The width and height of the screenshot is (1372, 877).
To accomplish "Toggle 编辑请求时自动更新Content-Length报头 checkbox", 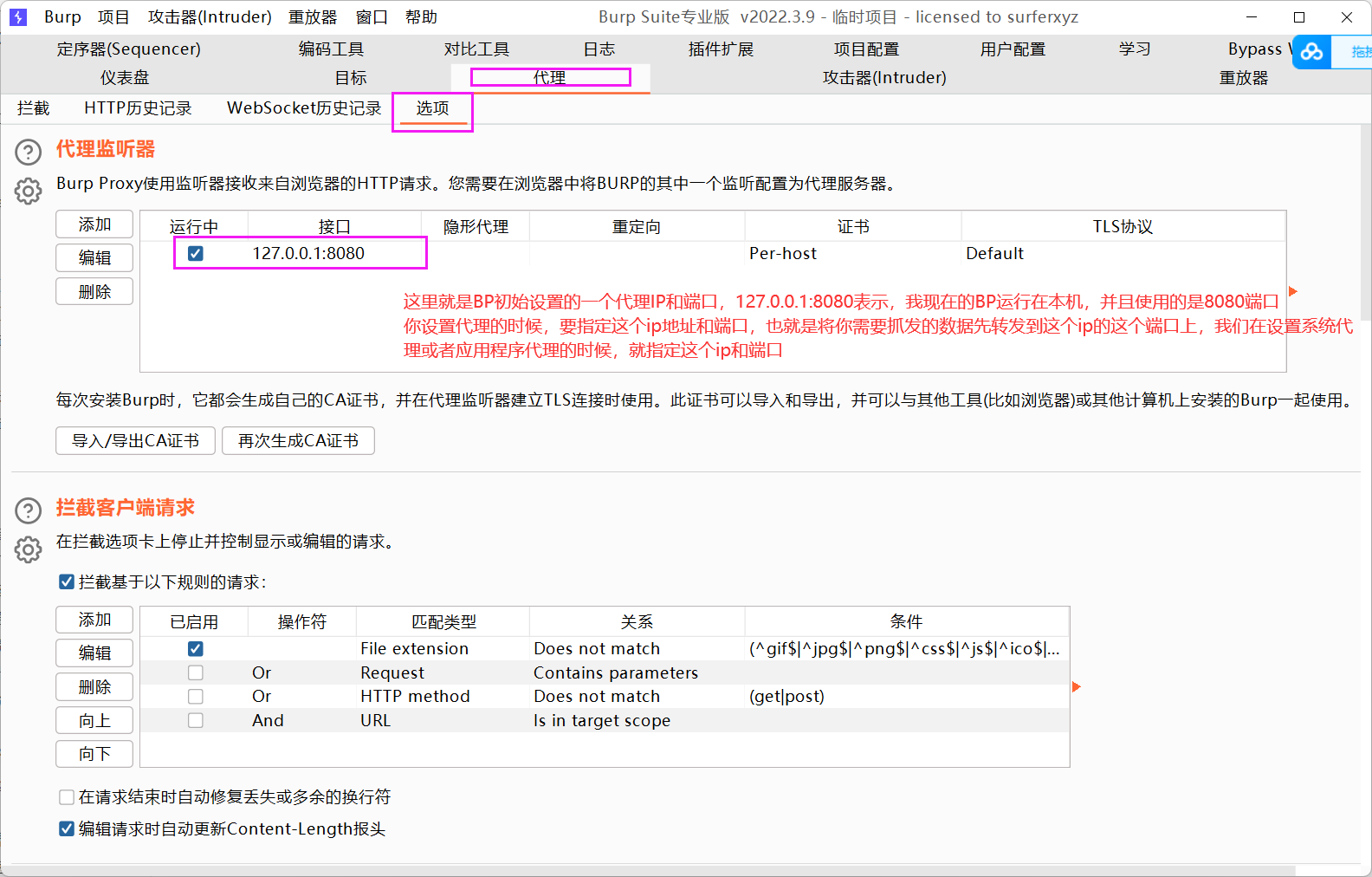I will (67, 829).
